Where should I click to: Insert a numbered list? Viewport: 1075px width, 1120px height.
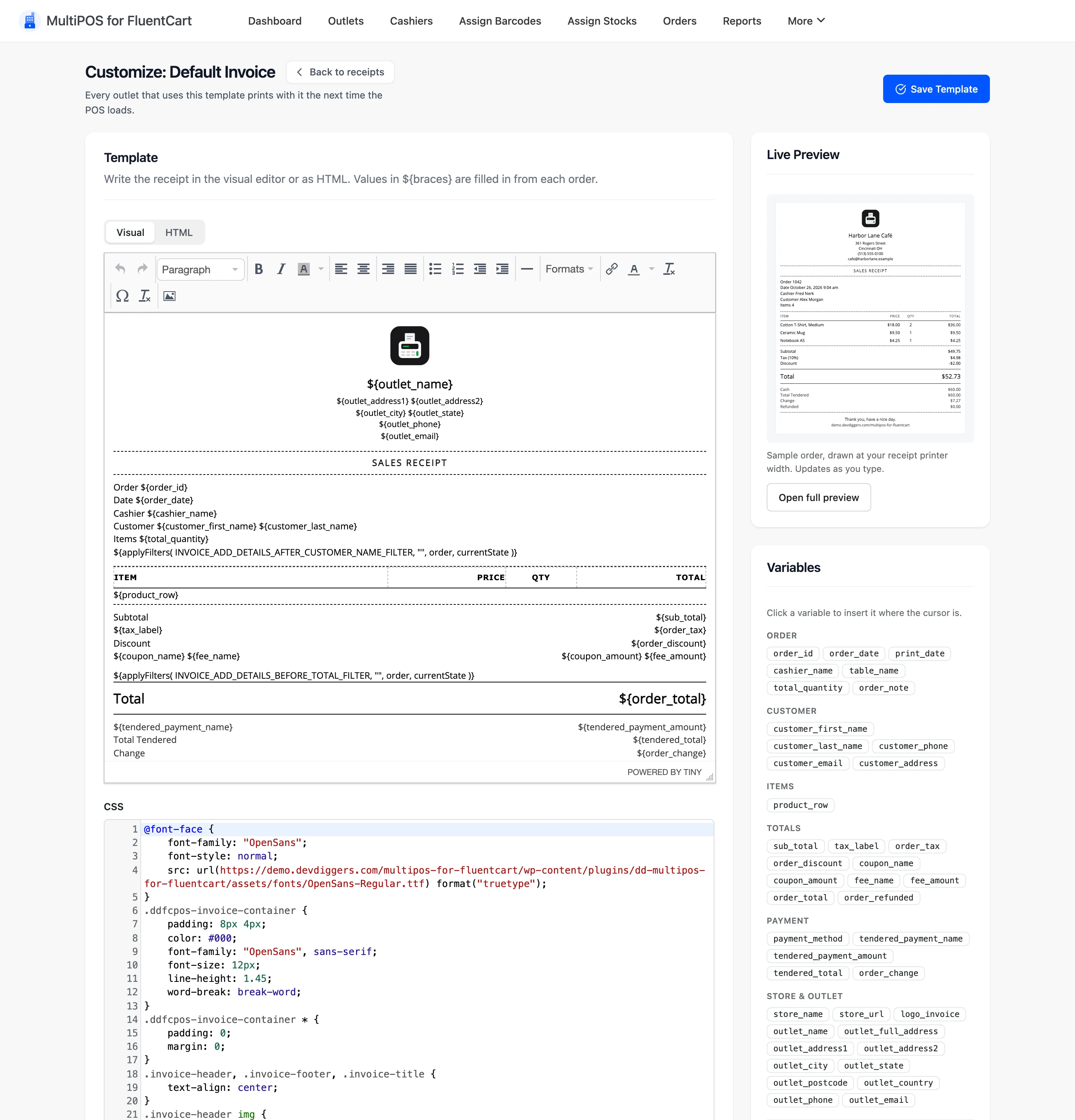click(458, 269)
